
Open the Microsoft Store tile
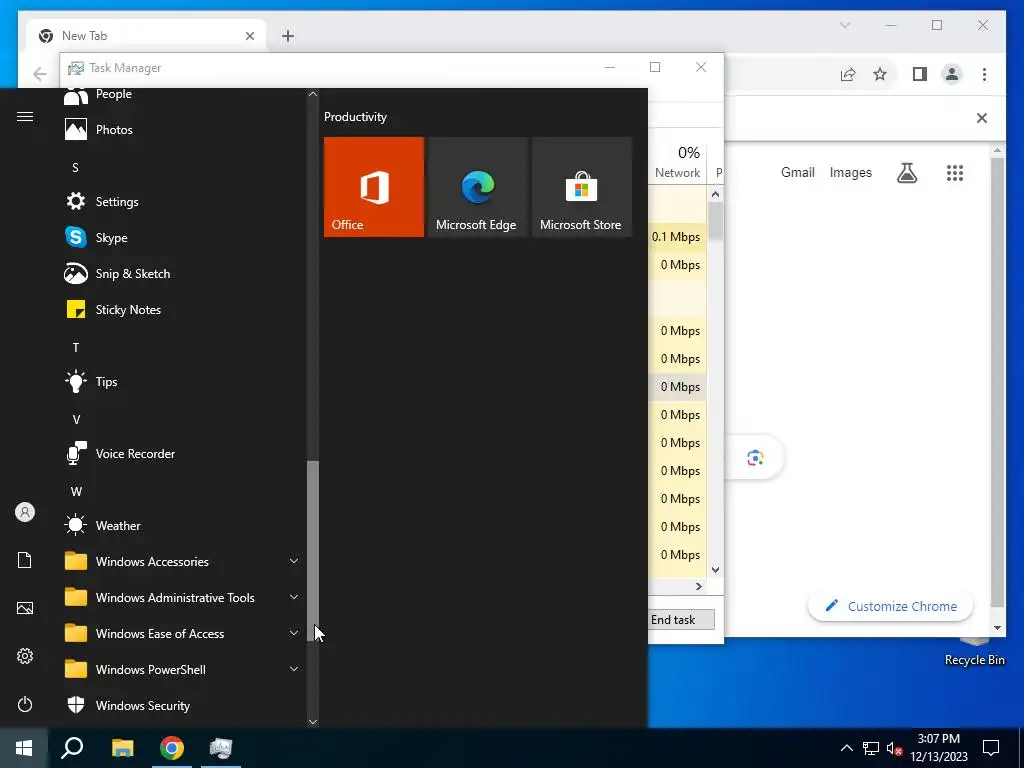[582, 187]
